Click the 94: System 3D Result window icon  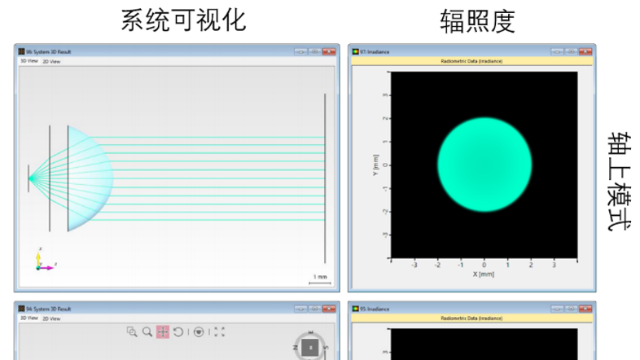(21, 309)
